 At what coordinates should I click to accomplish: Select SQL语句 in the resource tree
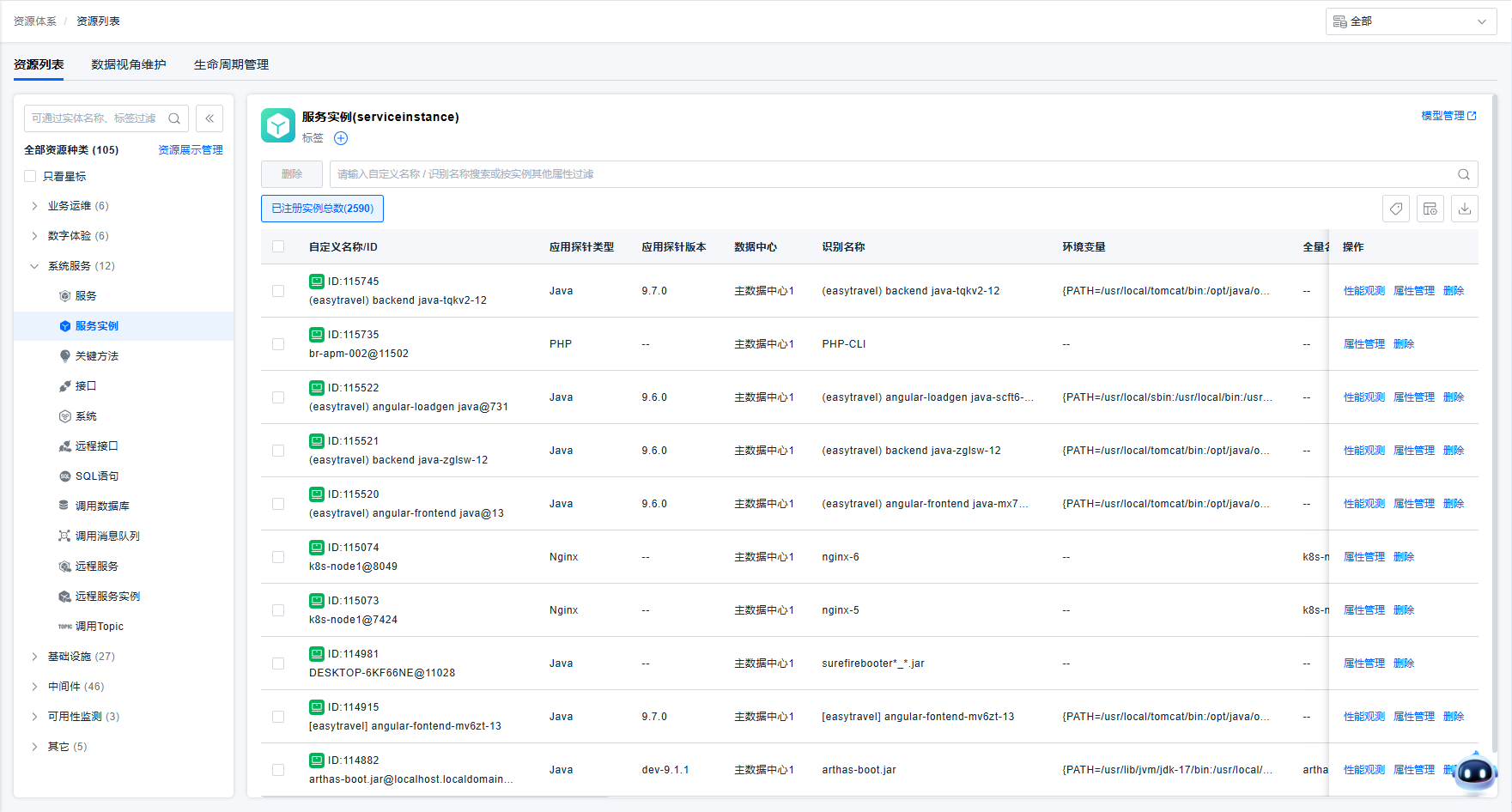tap(96, 476)
